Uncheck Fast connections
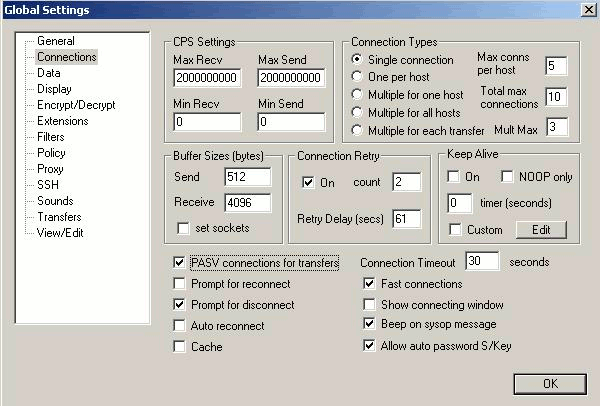The width and height of the screenshot is (600, 406). (370, 284)
